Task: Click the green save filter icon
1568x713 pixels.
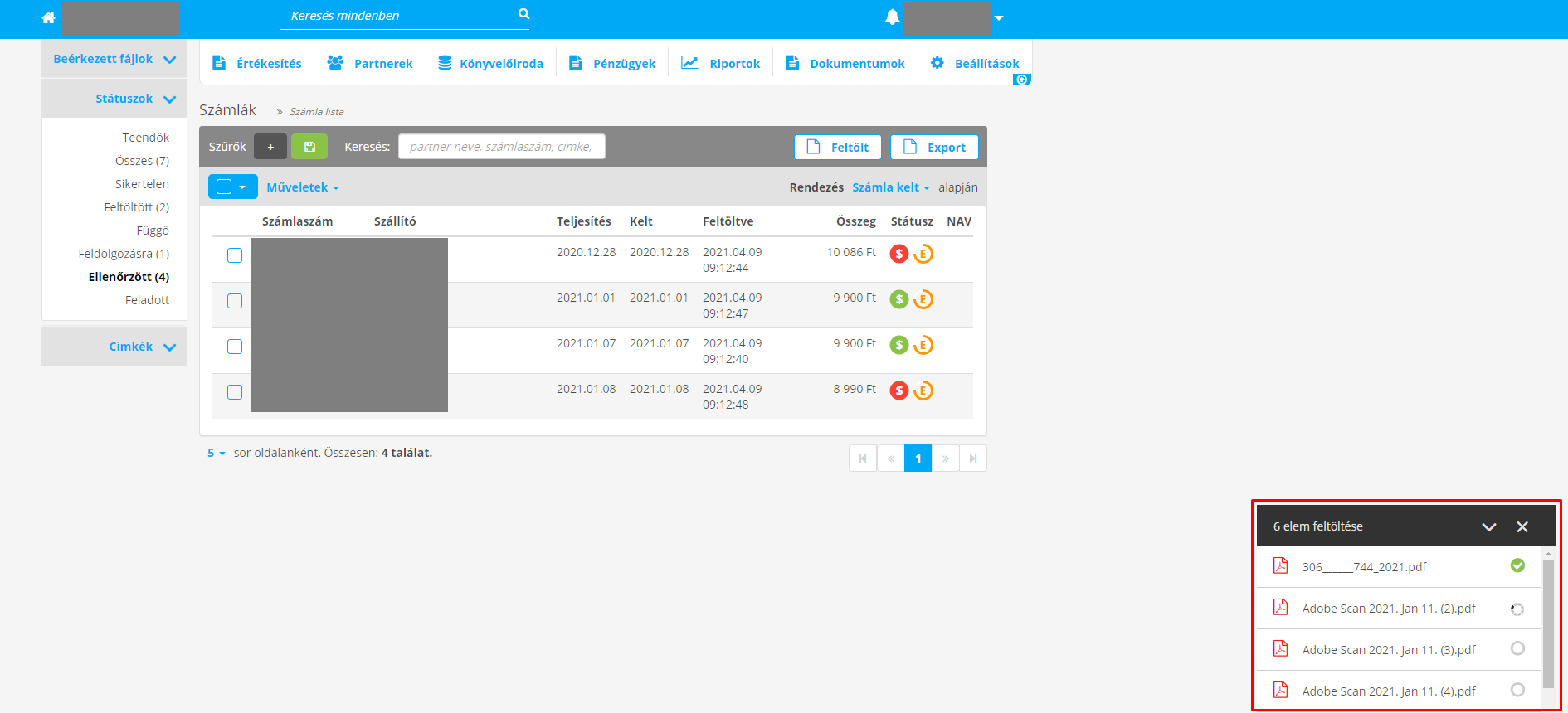Action: point(309,147)
